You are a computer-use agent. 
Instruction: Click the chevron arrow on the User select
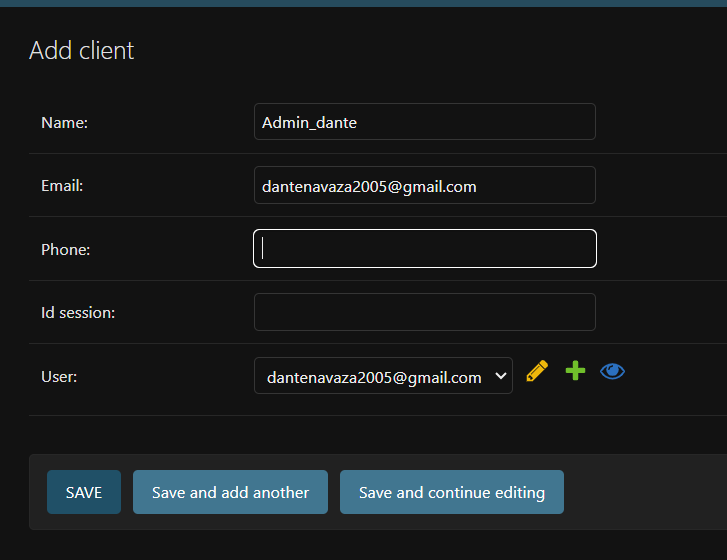click(x=500, y=377)
